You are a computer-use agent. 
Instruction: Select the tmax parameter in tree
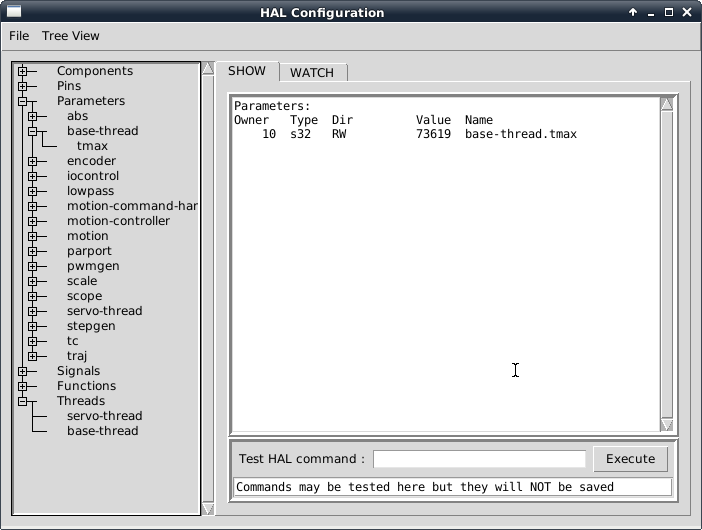[92, 146]
